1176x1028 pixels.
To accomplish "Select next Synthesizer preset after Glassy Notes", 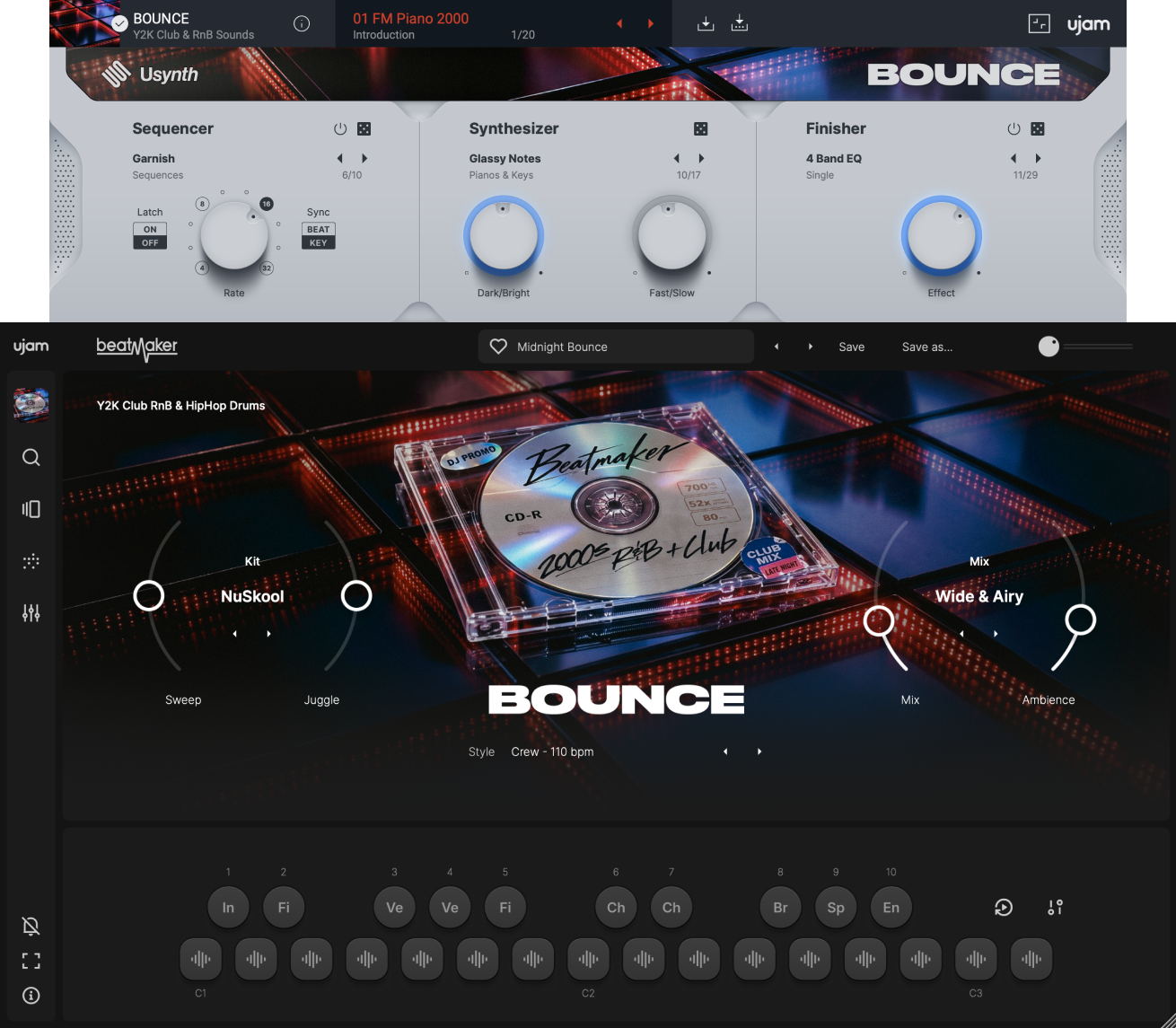I will (x=701, y=158).
